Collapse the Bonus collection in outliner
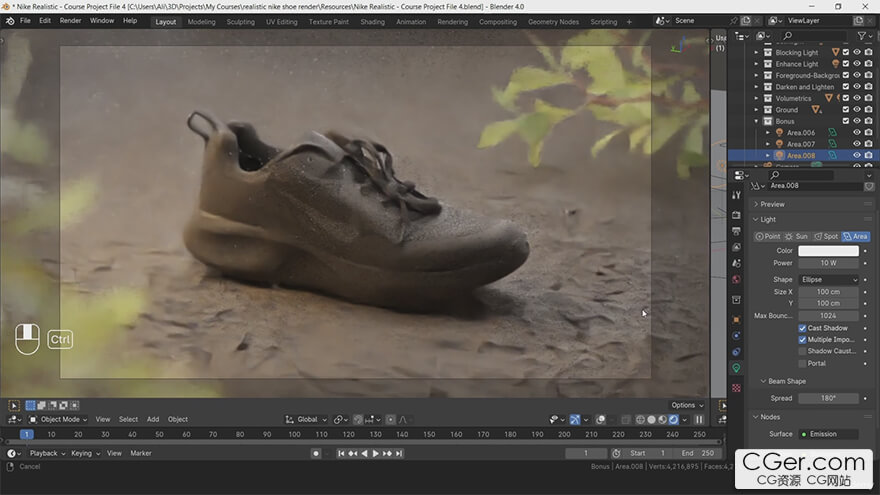 point(756,121)
